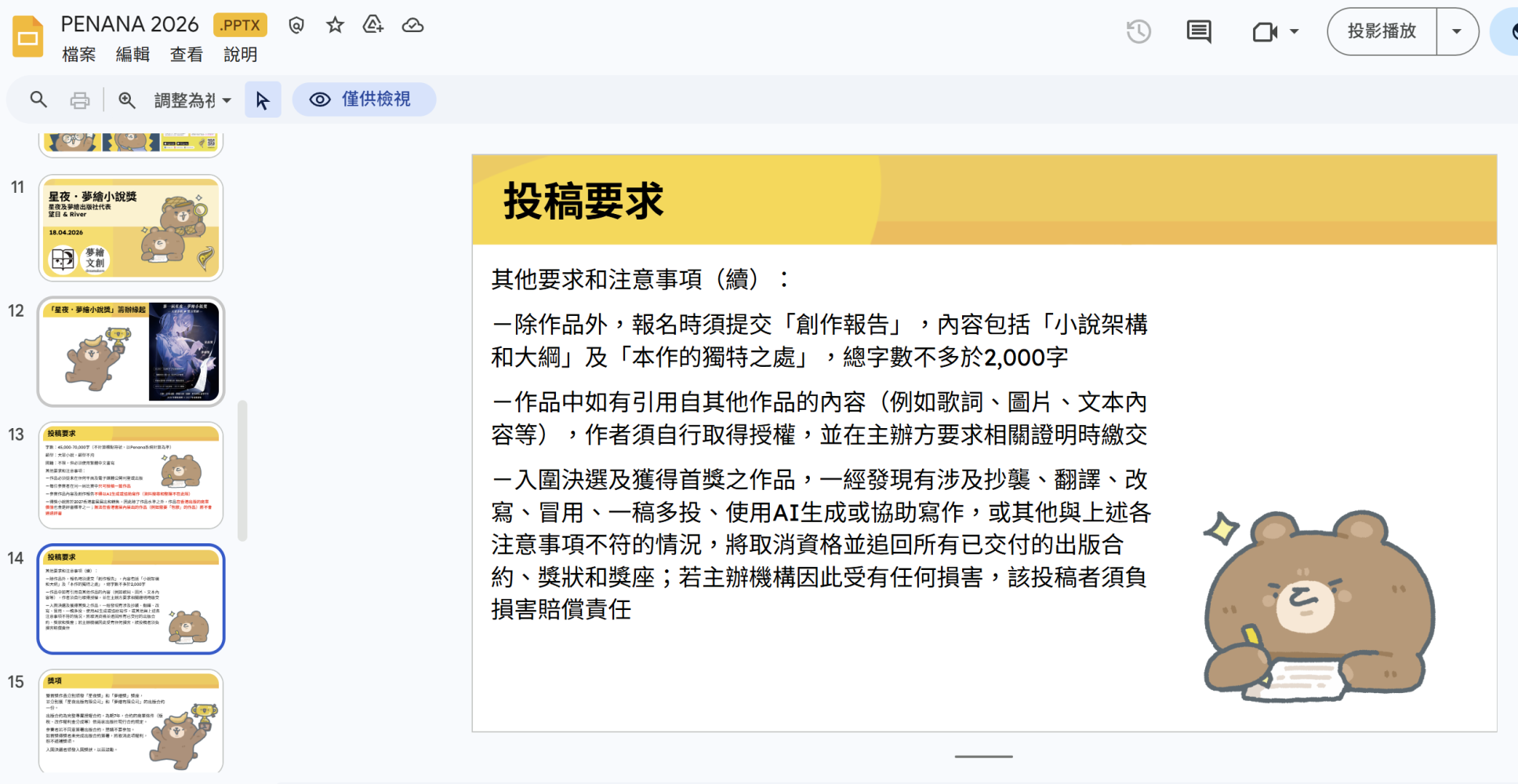1518x784 pixels.
Task: Star the PENANA 2026 presentation
Action: click(x=335, y=25)
